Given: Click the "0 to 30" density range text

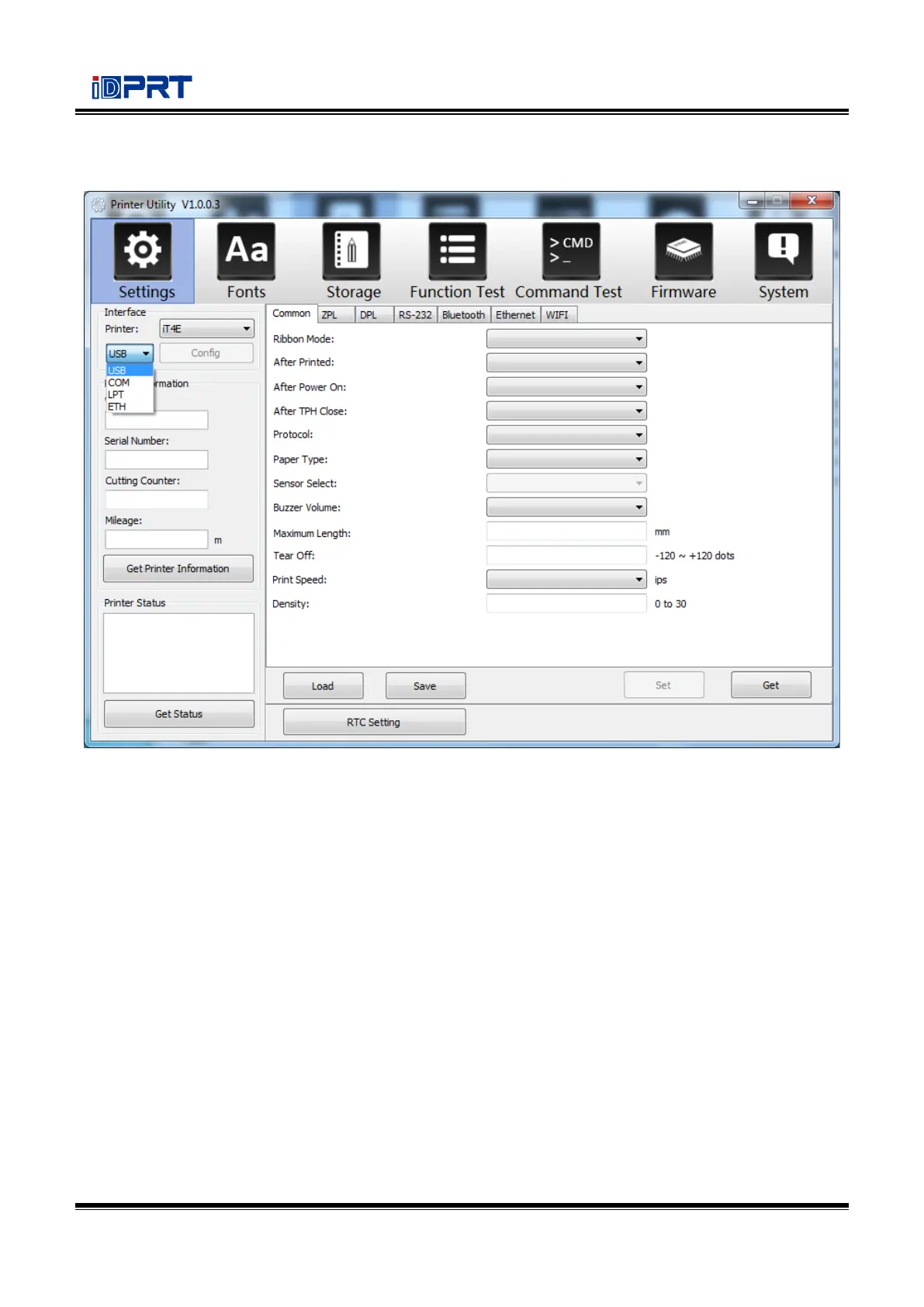Looking at the screenshot, I should pyautogui.click(x=670, y=604).
